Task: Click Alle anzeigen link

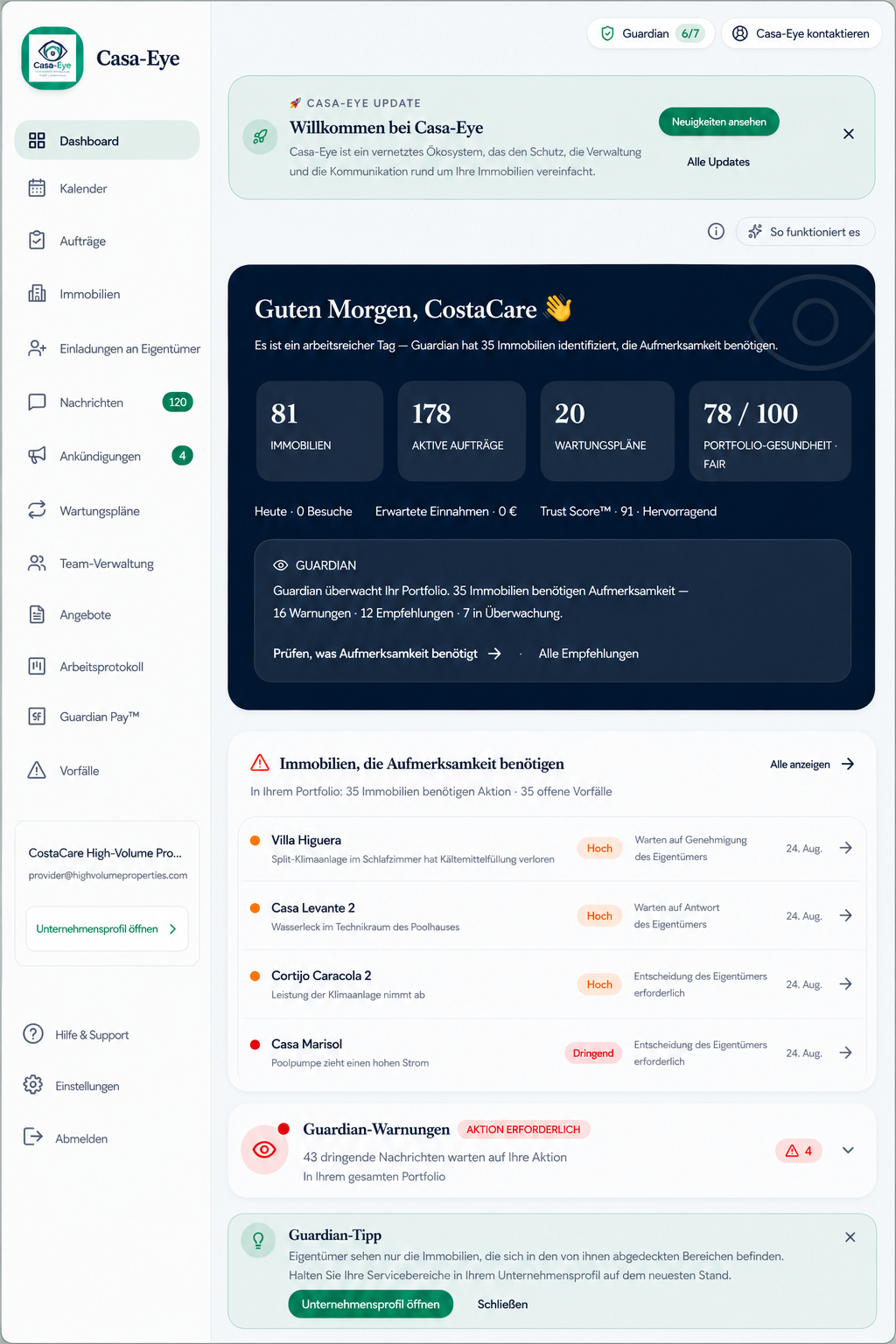Action: pos(812,764)
